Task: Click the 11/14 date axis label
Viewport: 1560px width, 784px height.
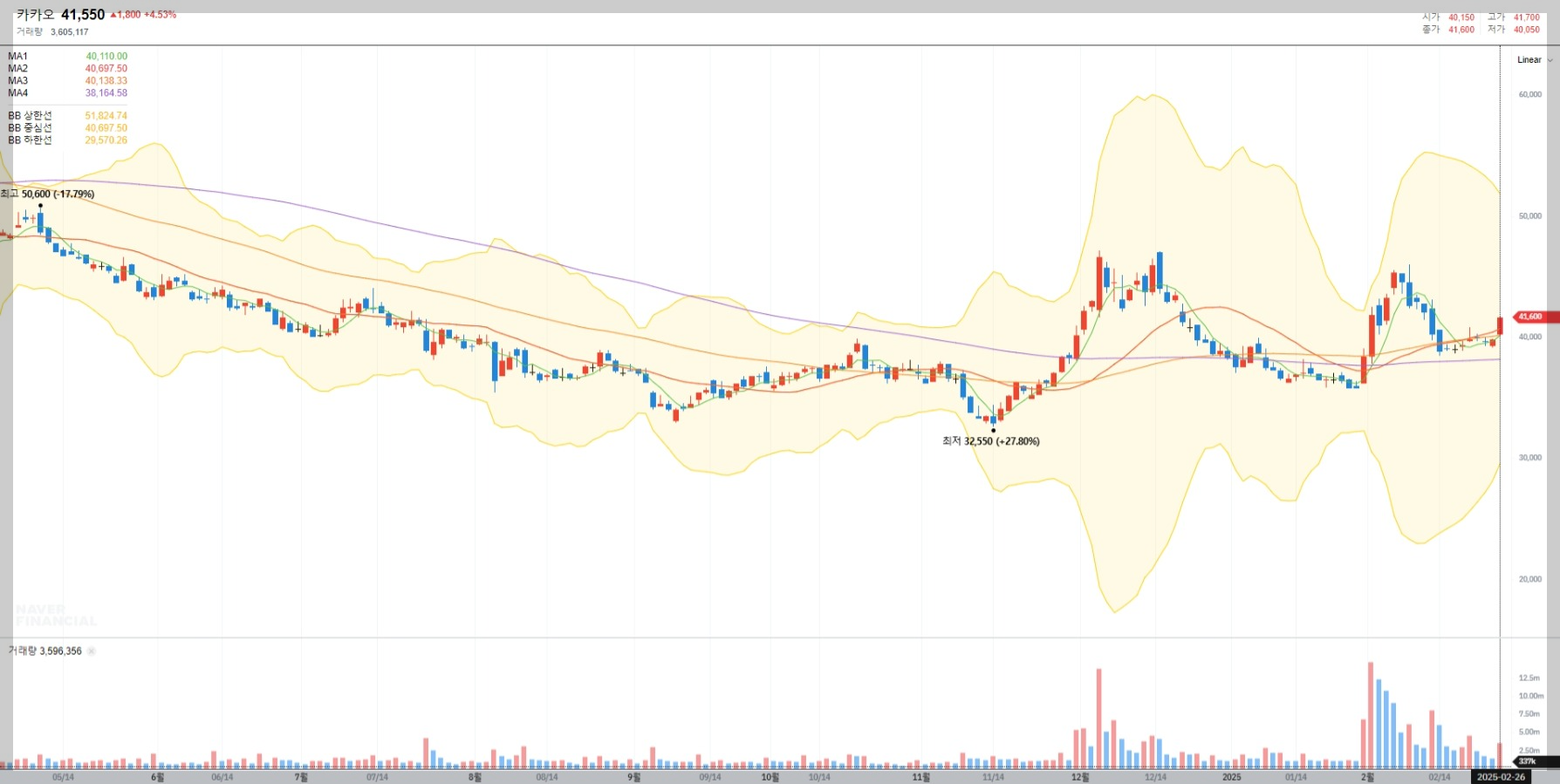Action: [993, 777]
